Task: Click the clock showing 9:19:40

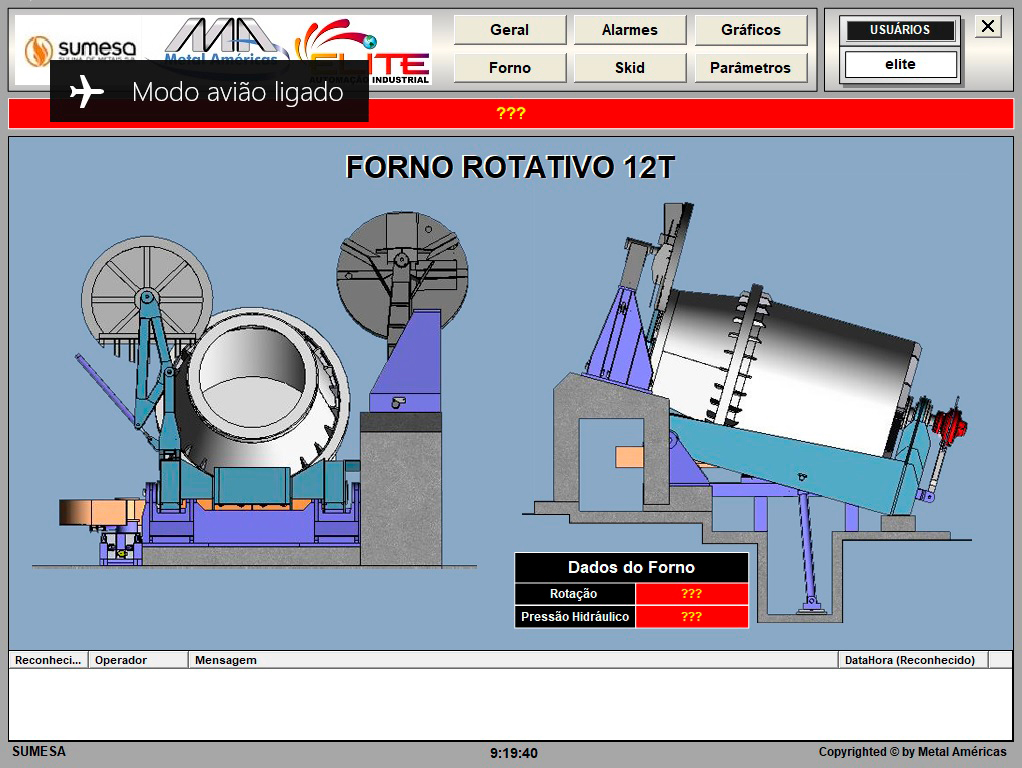Action: [514, 753]
